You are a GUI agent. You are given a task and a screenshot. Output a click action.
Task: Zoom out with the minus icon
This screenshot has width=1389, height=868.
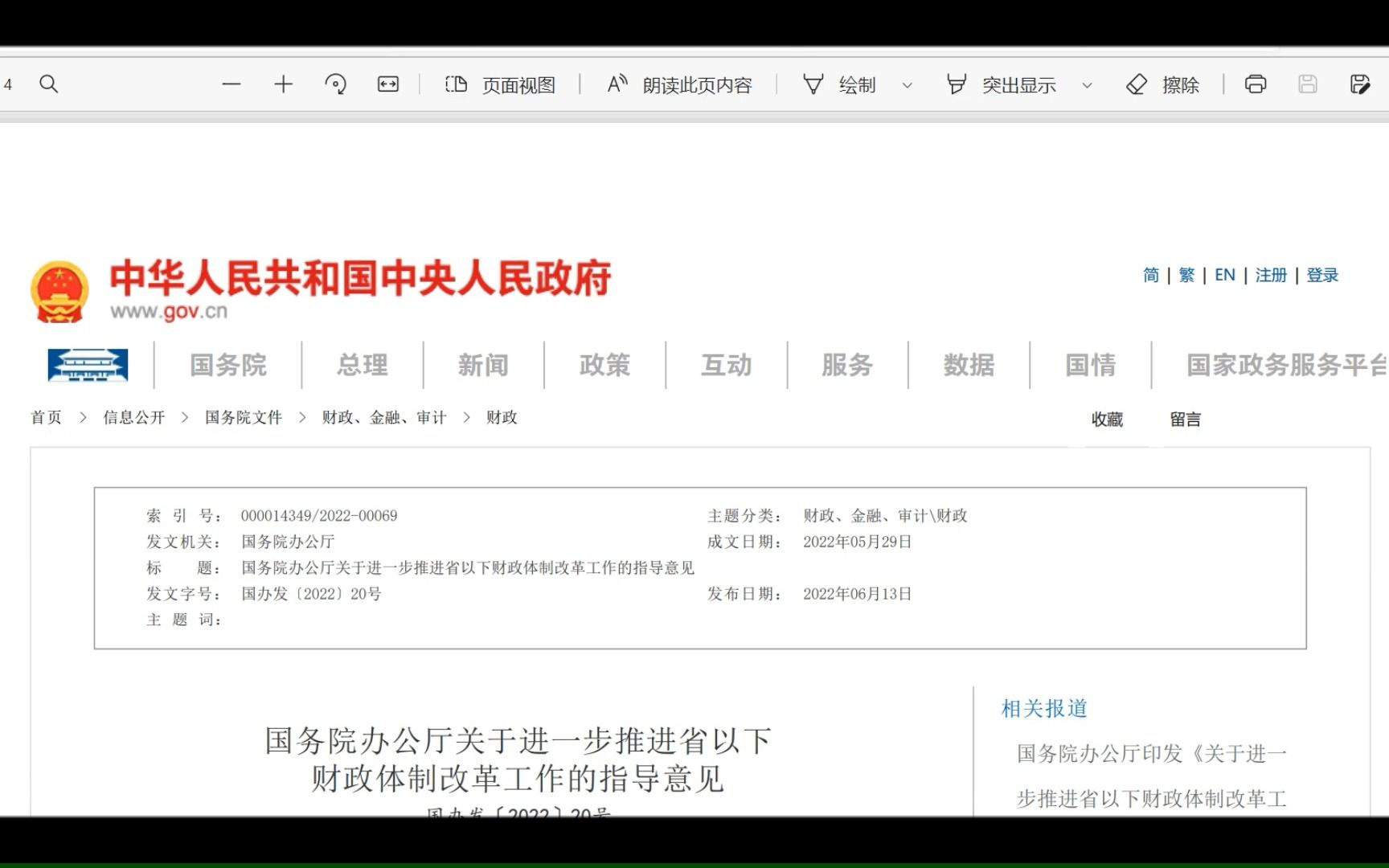click(231, 84)
